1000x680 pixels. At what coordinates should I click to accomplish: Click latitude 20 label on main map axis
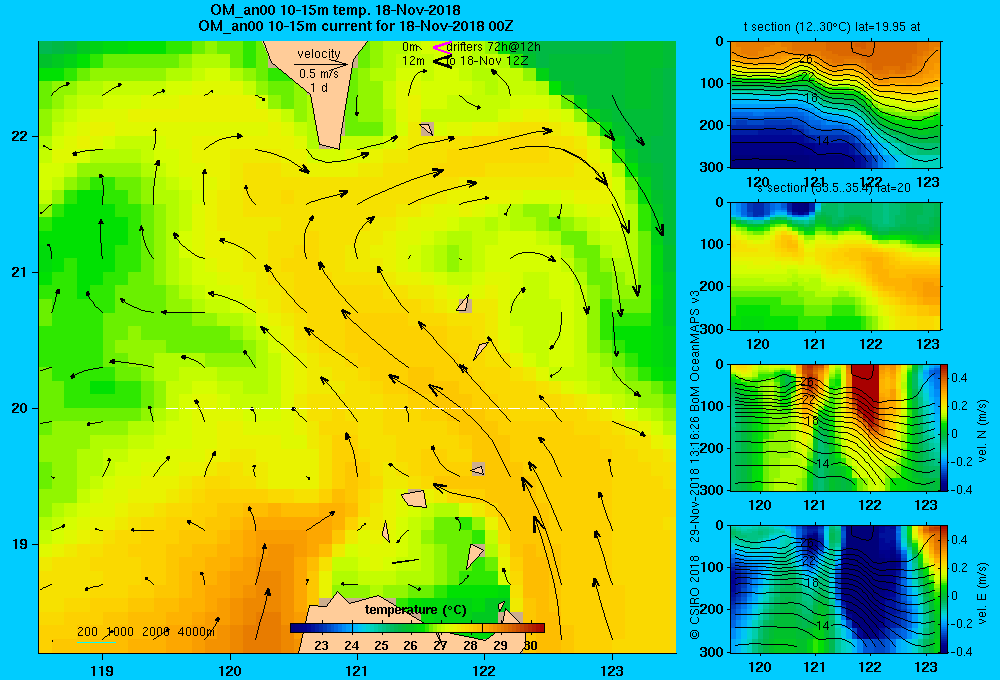coord(20,408)
